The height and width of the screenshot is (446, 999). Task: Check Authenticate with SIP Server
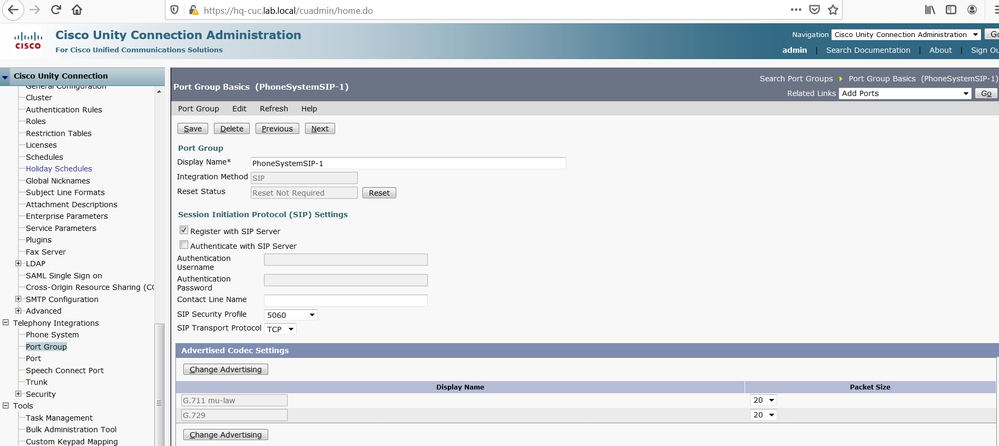tap(183, 245)
